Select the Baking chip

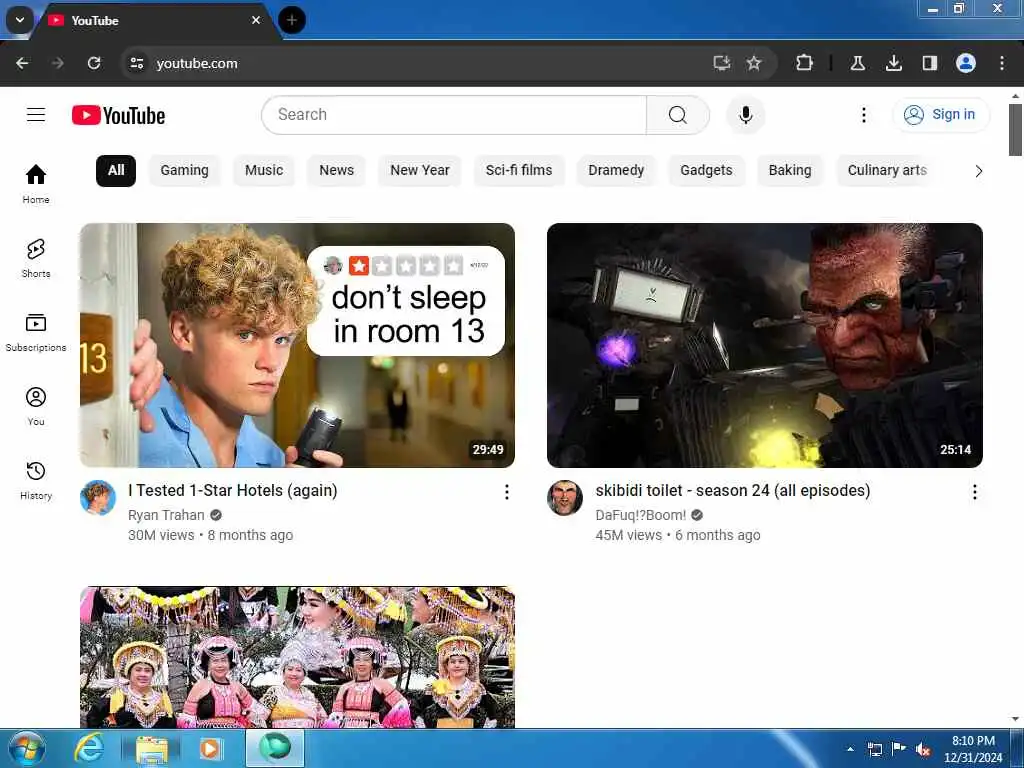[790, 170]
